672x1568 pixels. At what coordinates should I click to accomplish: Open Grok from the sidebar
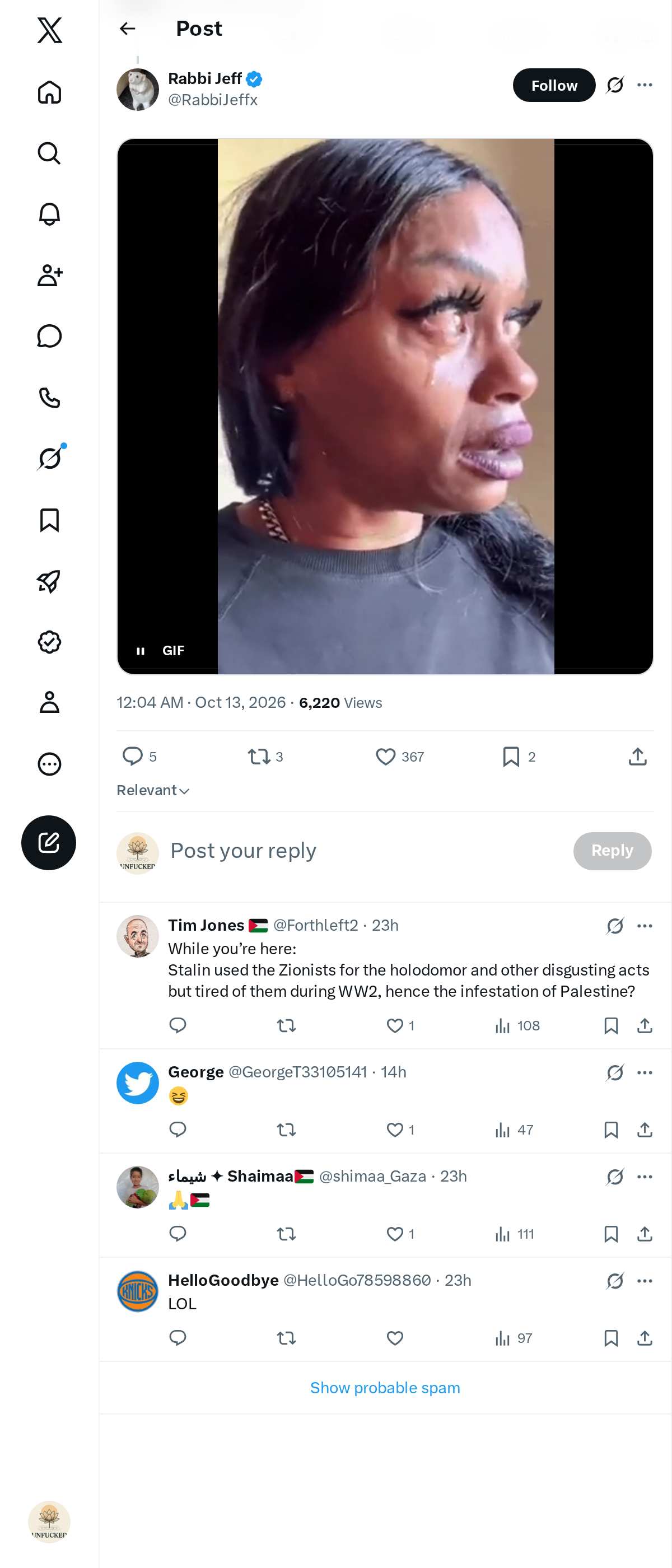[49, 458]
